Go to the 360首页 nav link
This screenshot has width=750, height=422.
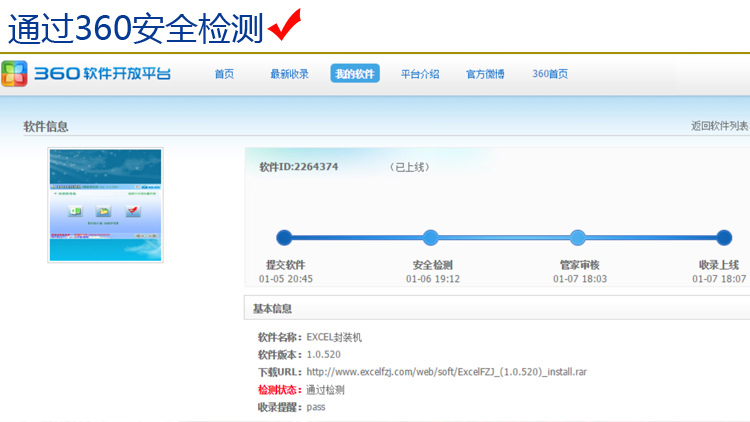(x=550, y=74)
